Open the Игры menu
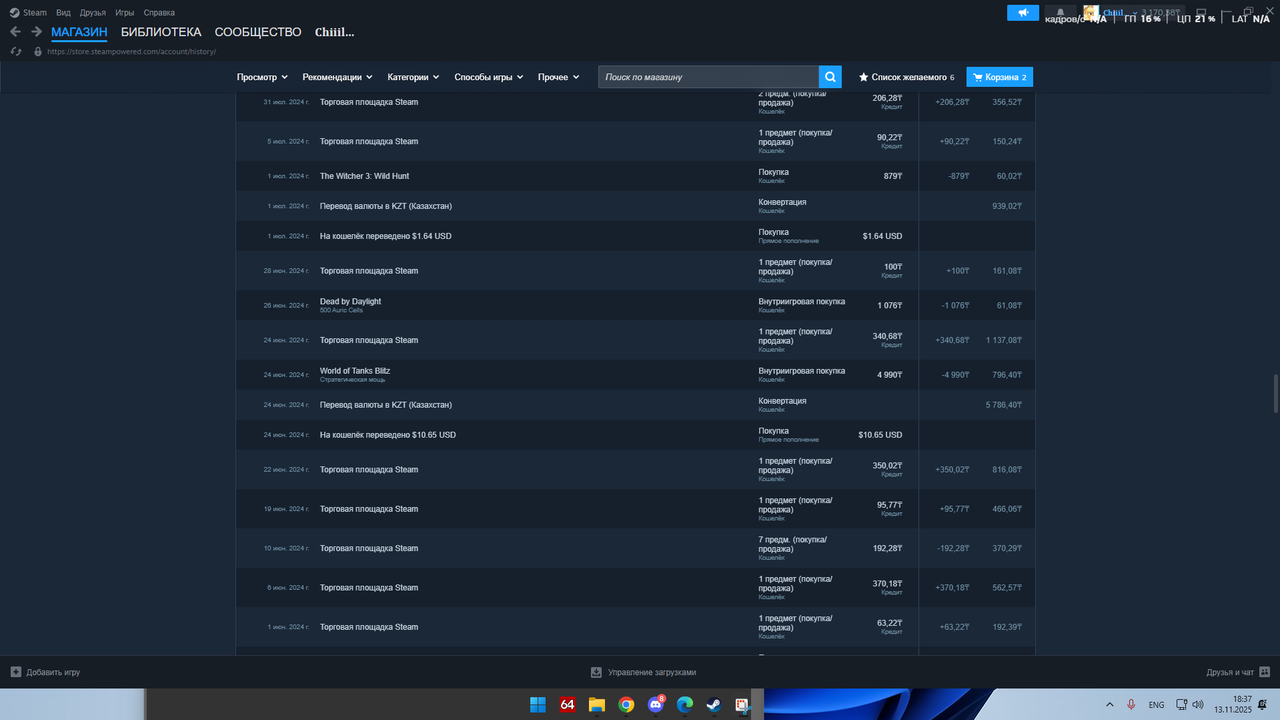This screenshot has width=1280, height=720. click(125, 13)
